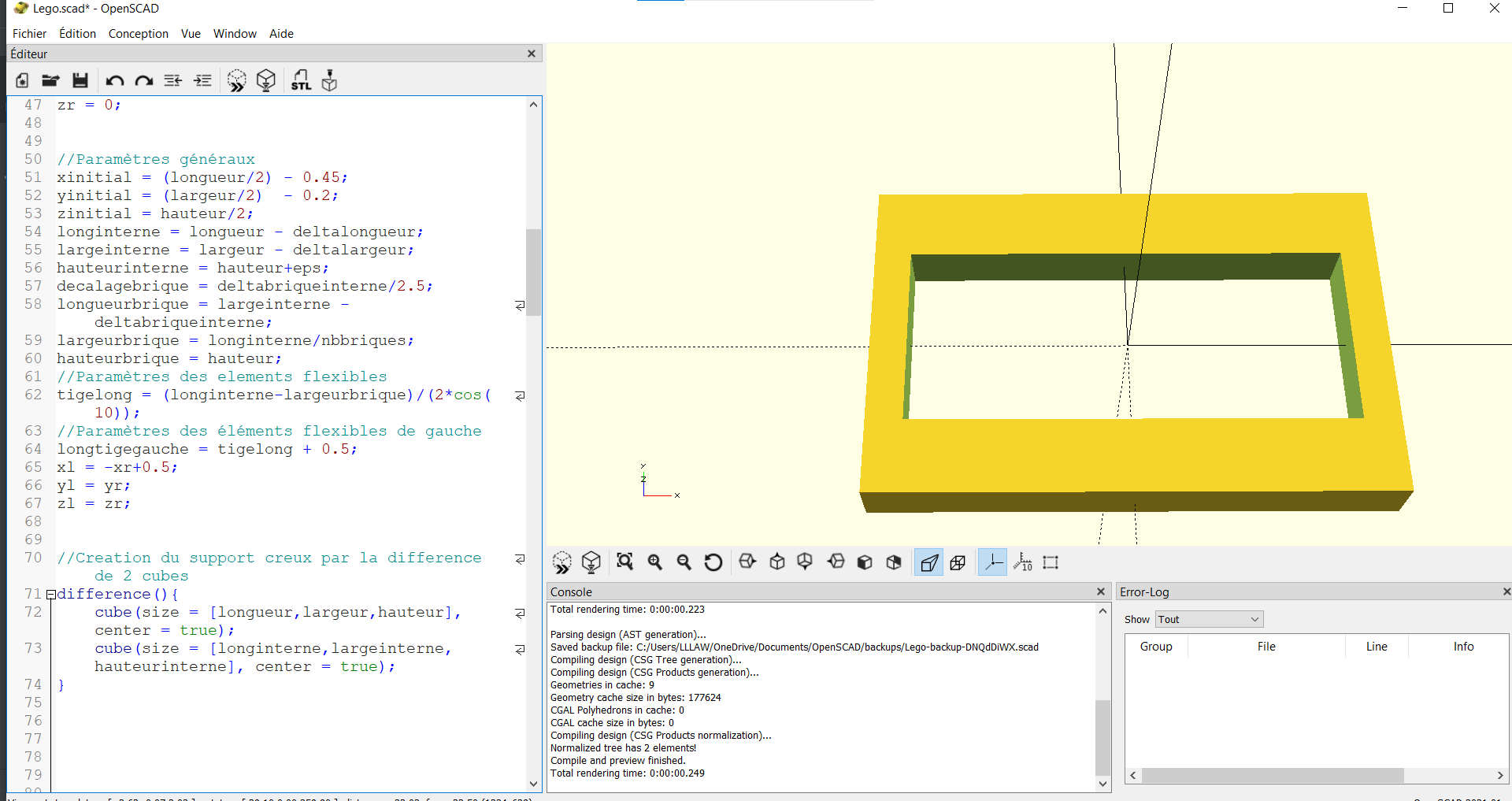This screenshot has height=801, width=1512.
Task: Click the New file icon in editor toolbar
Action: click(x=22, y=80)
